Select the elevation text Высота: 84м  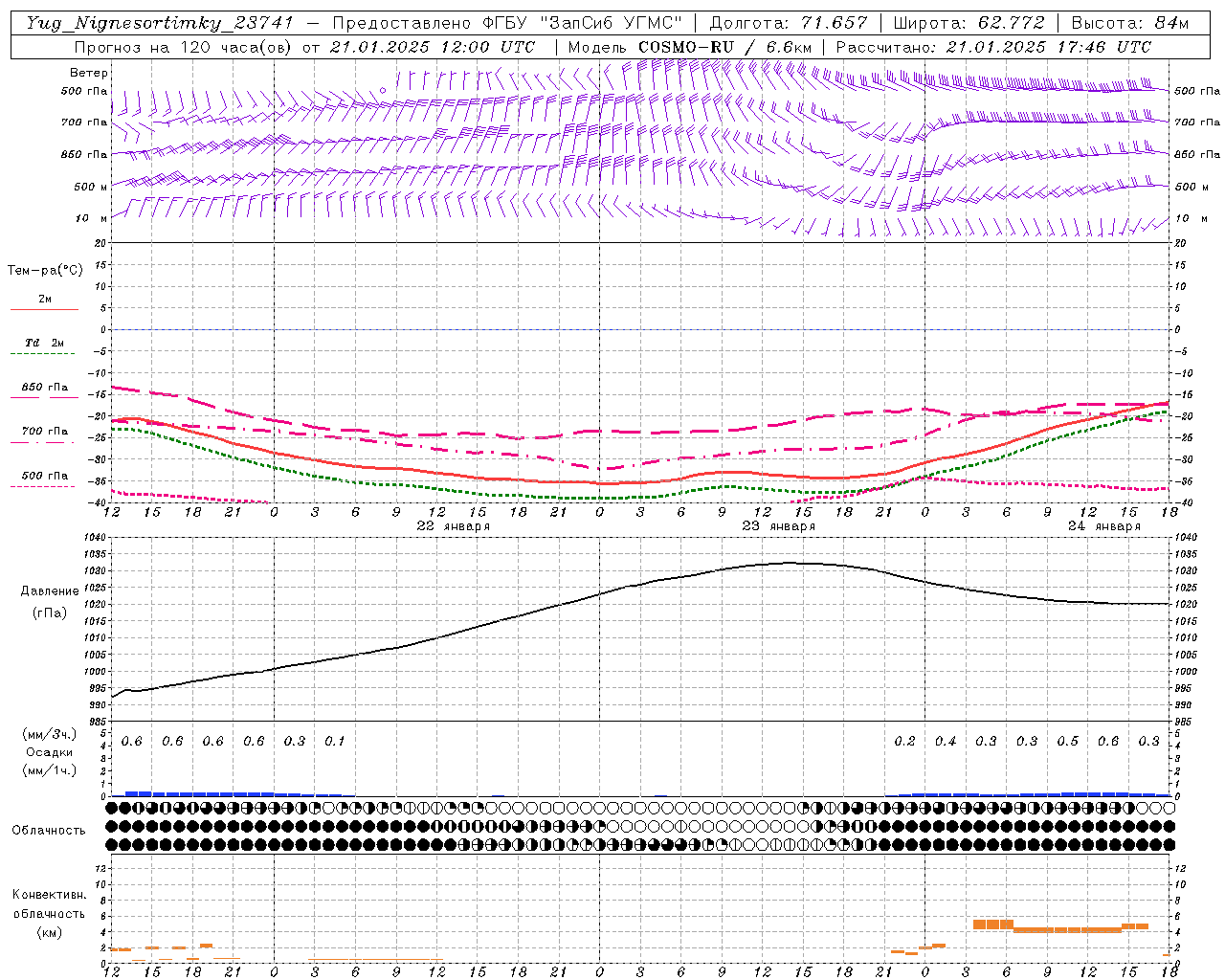(x=1129, y=23)
